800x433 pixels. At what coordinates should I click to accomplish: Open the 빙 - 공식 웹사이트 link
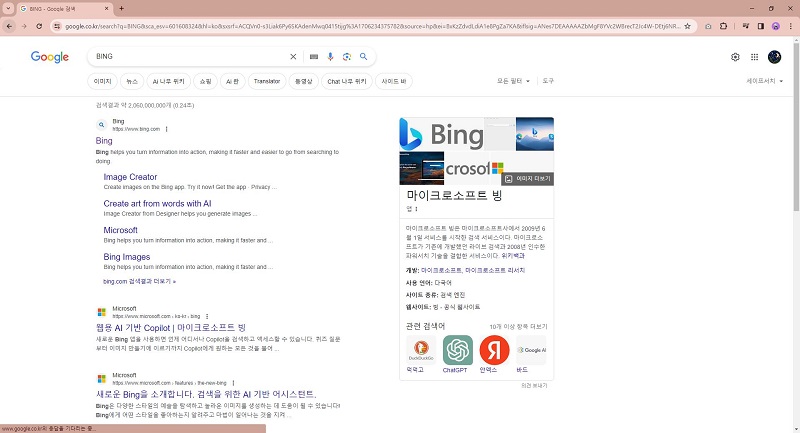click(x=457, y=307)
